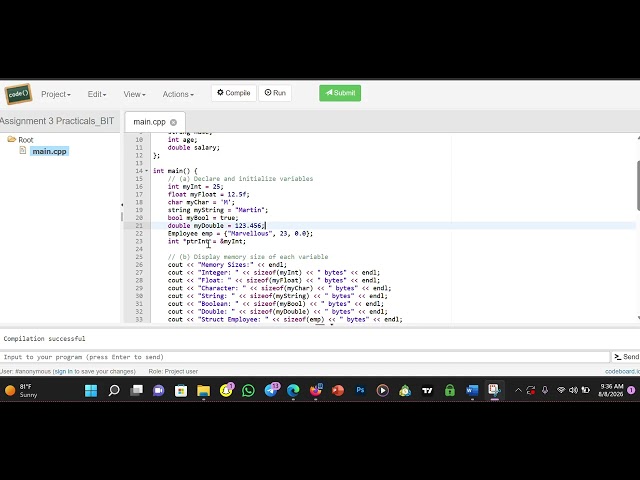Send input with the Send button
This screenshot has width=640, height=480.
(626, 357)
